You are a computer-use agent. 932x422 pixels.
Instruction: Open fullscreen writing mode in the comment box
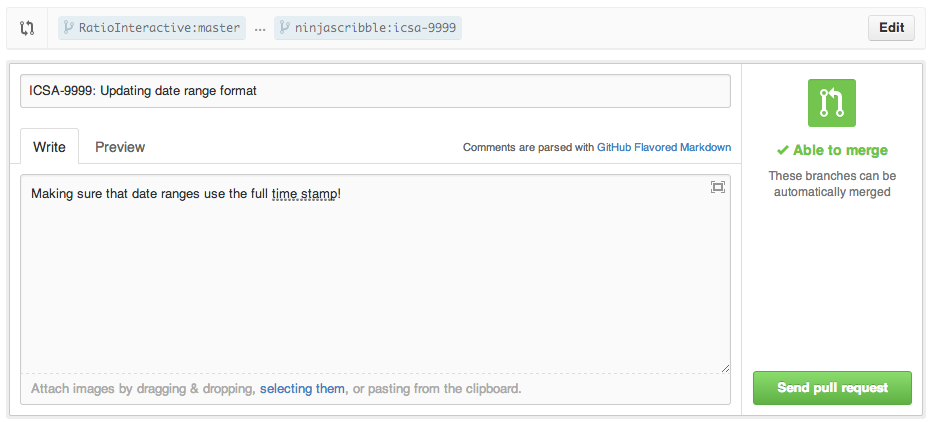(x=717, y=187)
